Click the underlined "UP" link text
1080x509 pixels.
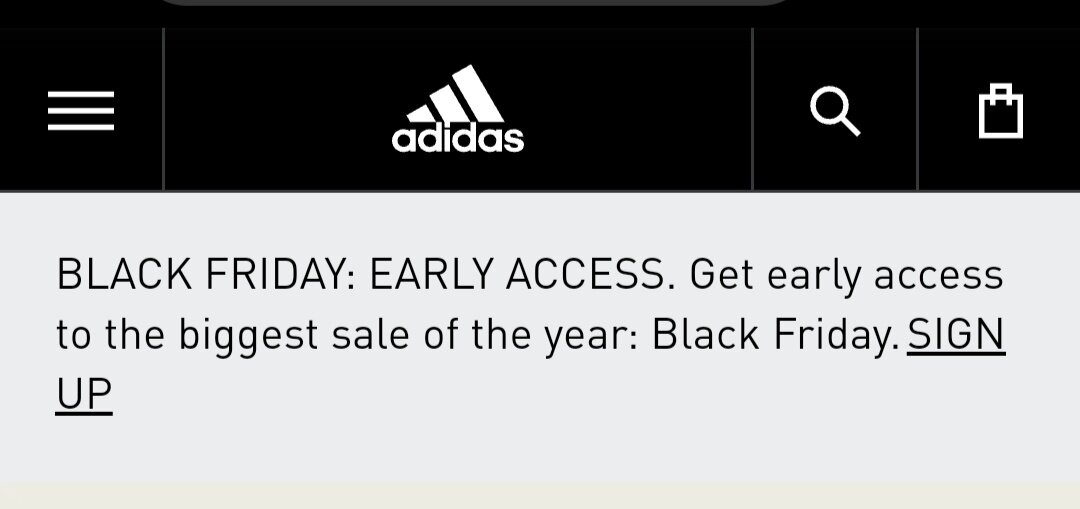click(x=84, y=395)
